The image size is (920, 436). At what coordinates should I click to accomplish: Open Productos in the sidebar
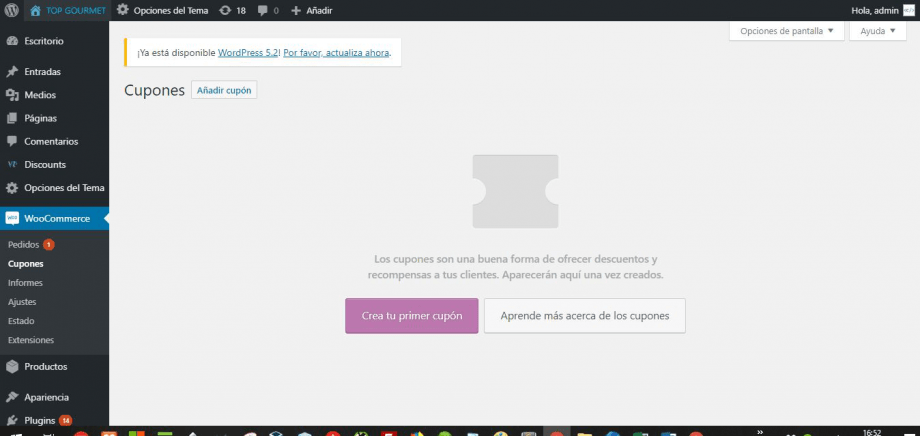pyautogui.click(x=45, y=367)
